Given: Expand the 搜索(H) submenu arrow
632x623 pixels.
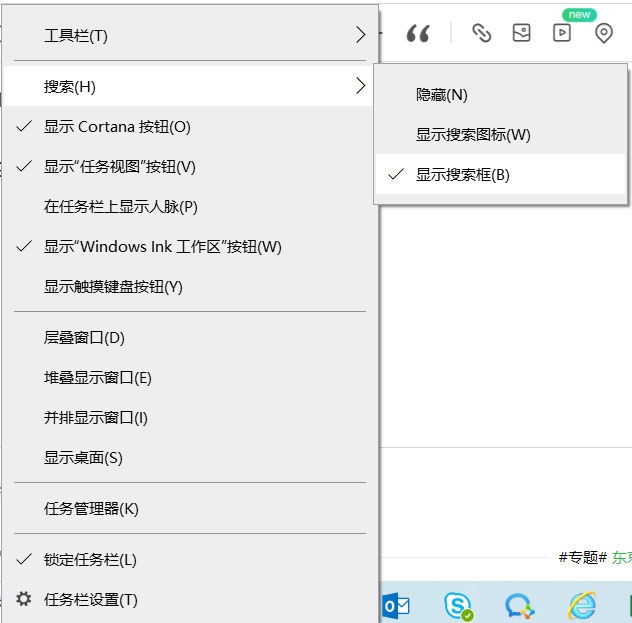Looking at the screenshot, I should [360, 85].
